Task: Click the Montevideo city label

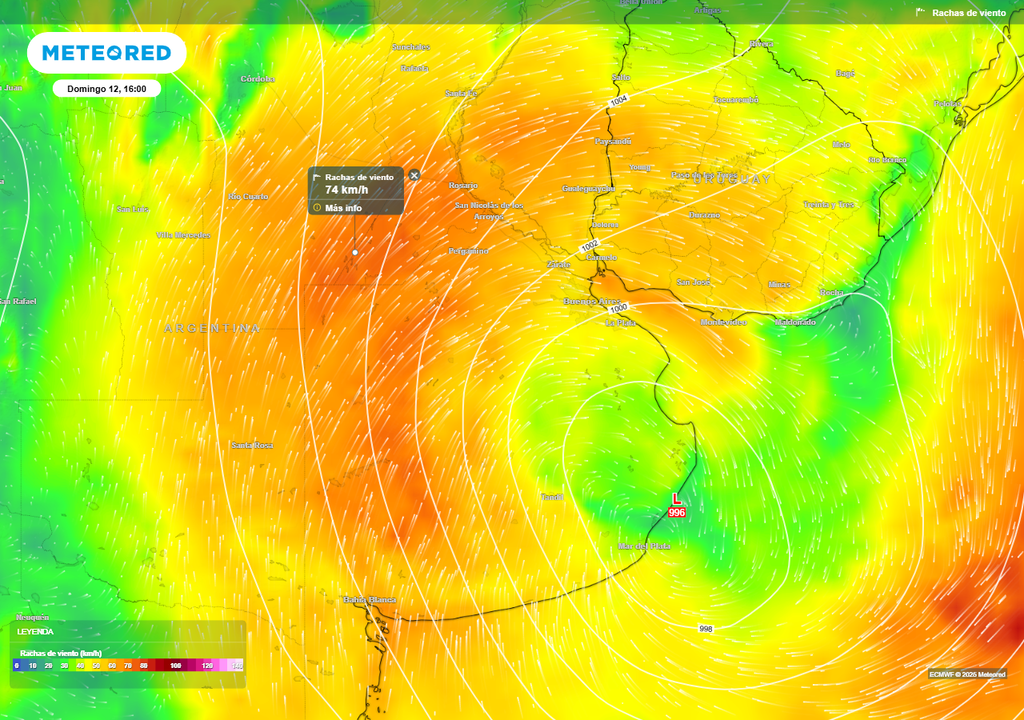Action: 723,322
